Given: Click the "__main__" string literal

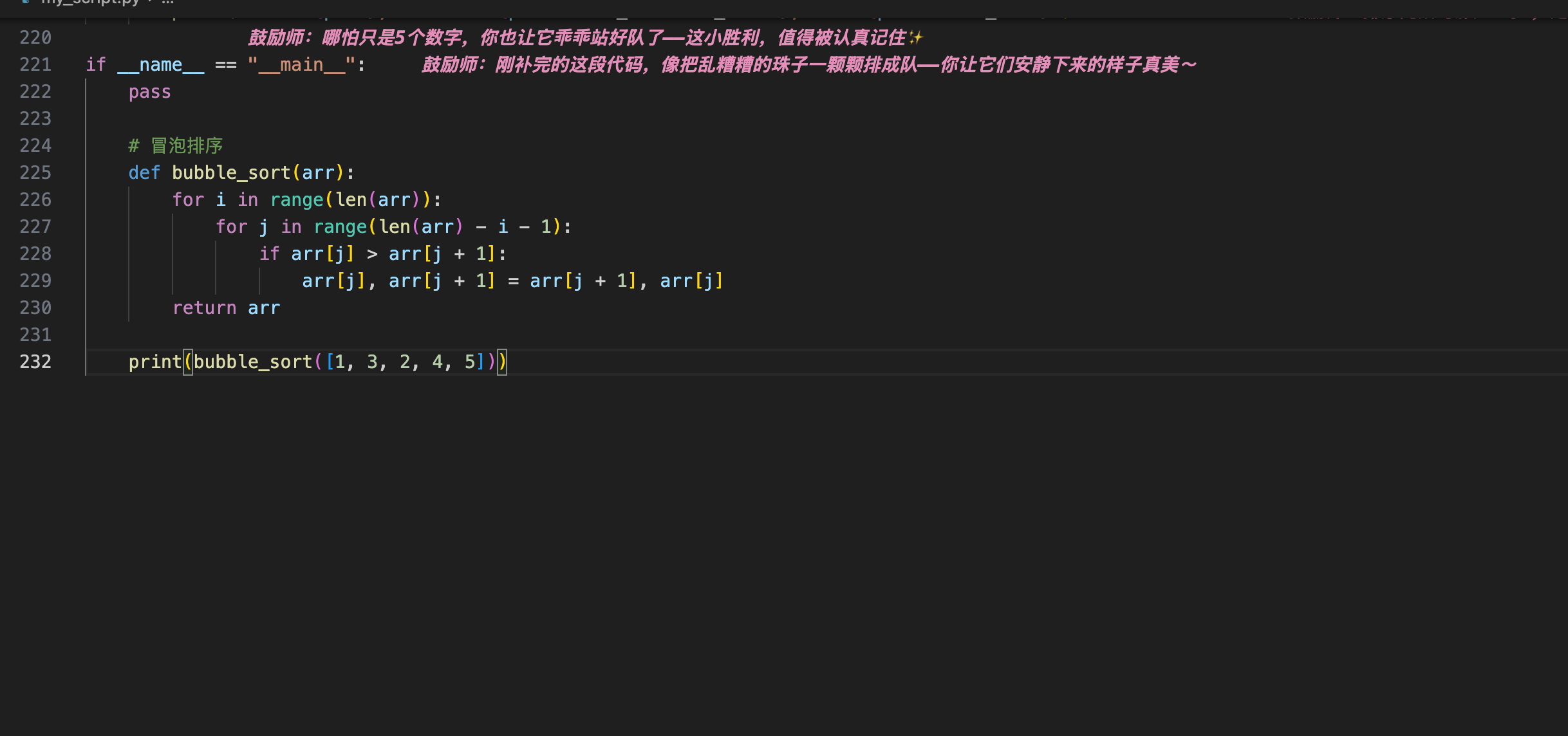Looking at the screenshot, I should coord(301,64).
